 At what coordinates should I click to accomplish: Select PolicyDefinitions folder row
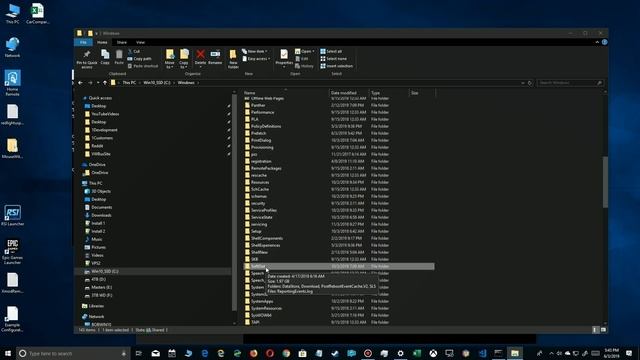339,126
